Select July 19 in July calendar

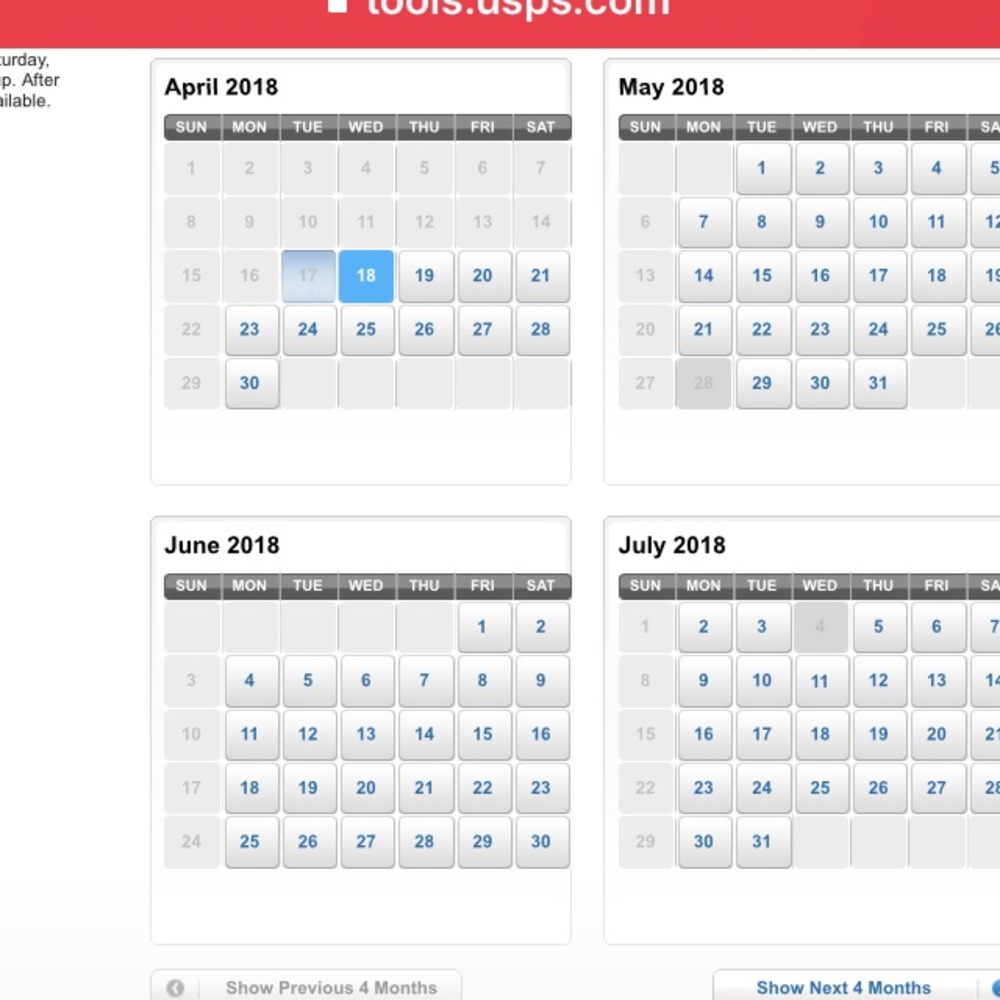click(x=878, y=734)
